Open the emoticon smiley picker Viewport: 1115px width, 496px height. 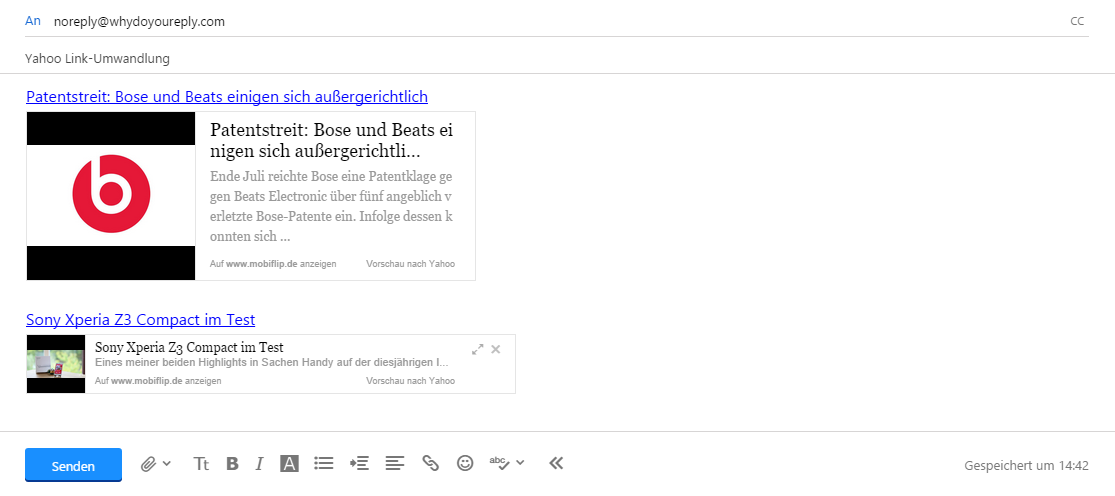(465, 463)
